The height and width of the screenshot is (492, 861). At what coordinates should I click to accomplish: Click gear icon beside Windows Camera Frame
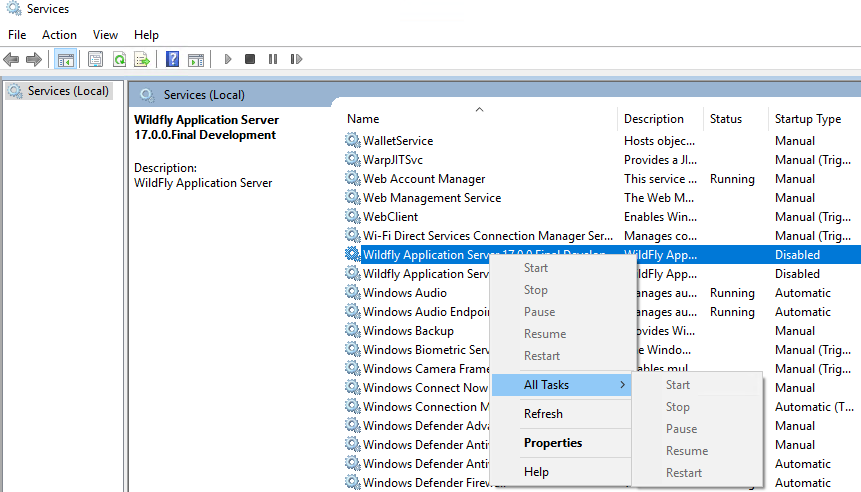(353, 368)
